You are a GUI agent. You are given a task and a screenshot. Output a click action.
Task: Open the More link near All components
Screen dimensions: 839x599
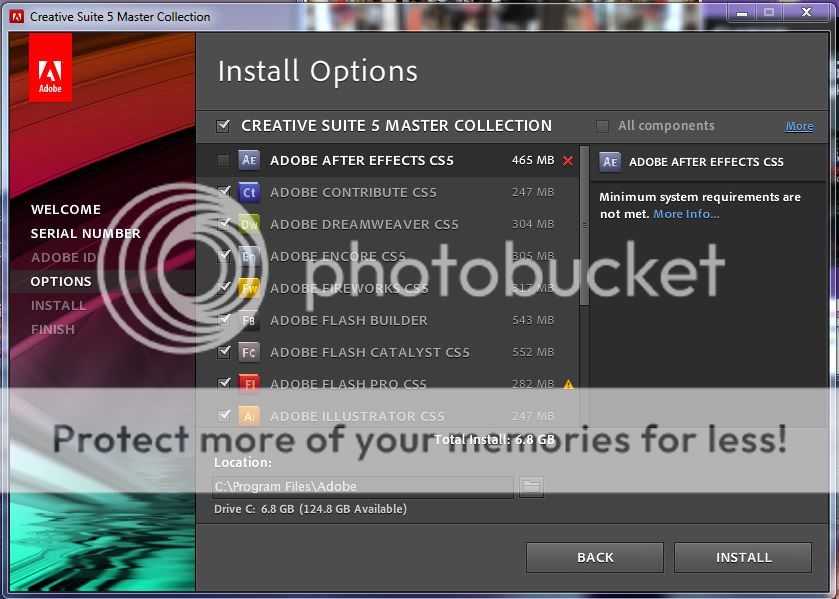pos(799,126)
